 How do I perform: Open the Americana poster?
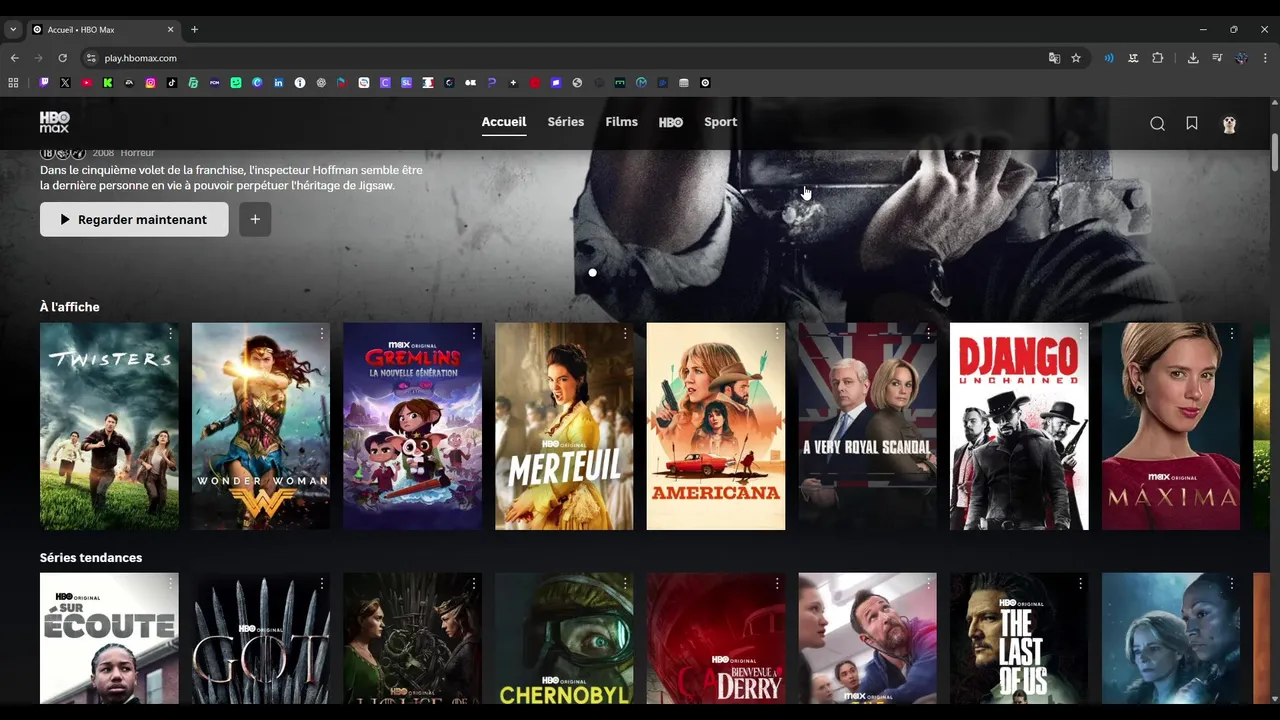[x=716, y=426]
